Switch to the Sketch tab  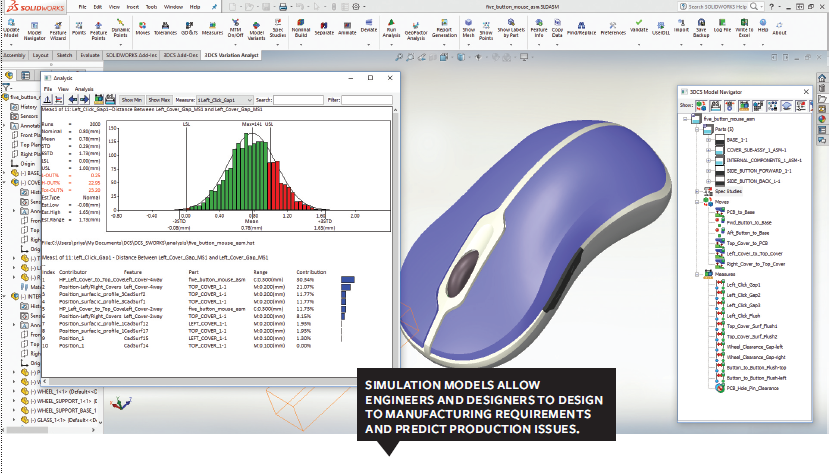(x=64, y=55)
